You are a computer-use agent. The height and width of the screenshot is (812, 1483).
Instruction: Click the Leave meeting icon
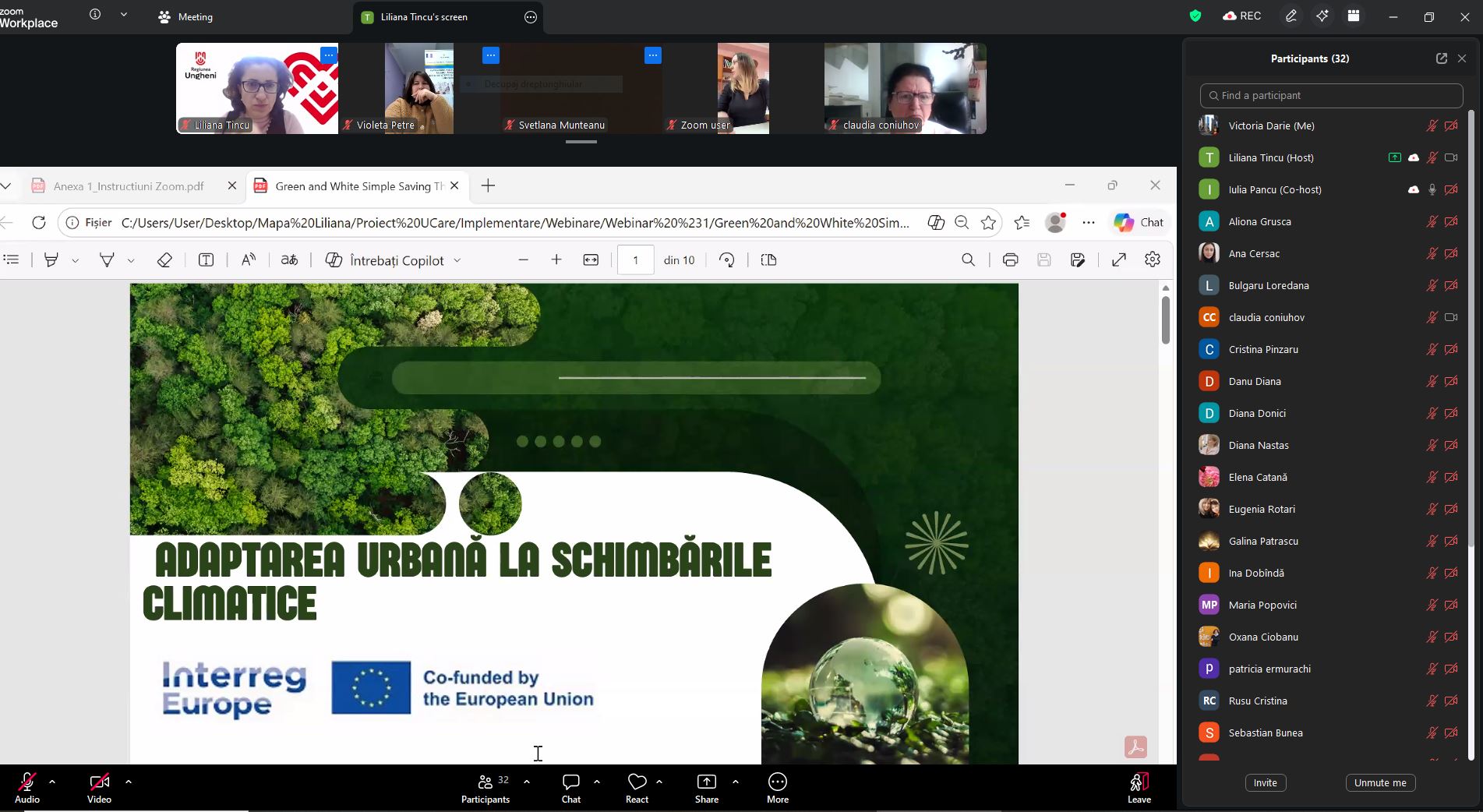coord(1139,782)
